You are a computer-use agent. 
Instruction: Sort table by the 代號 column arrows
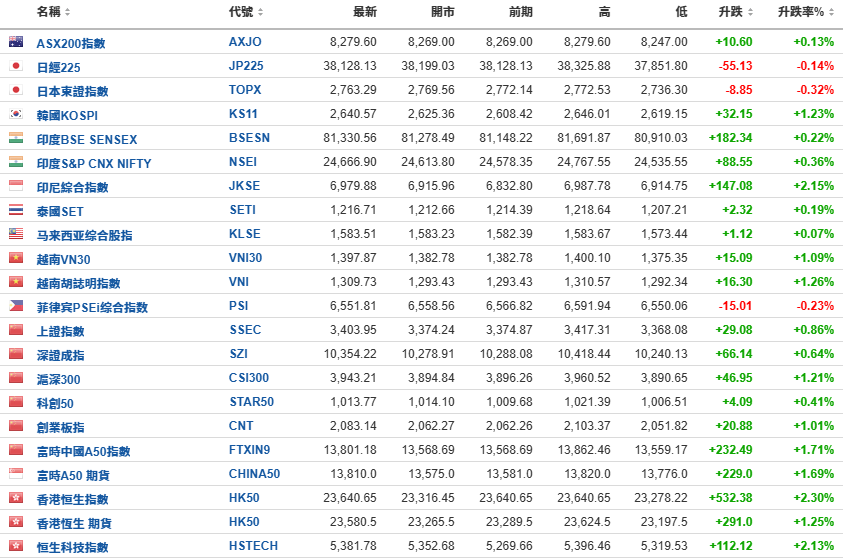[260, 12]
